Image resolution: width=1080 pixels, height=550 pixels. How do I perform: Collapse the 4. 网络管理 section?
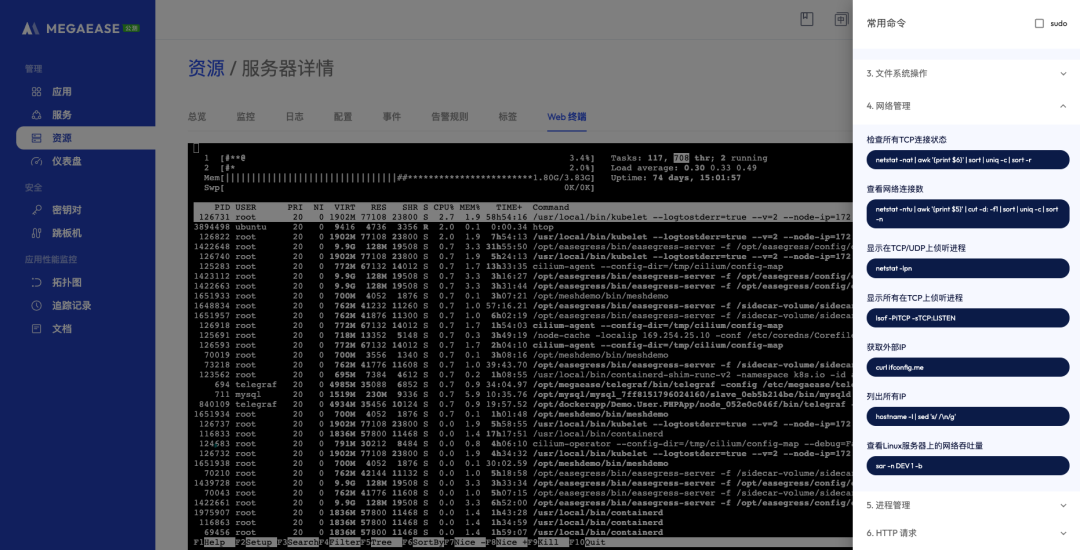1062,105
